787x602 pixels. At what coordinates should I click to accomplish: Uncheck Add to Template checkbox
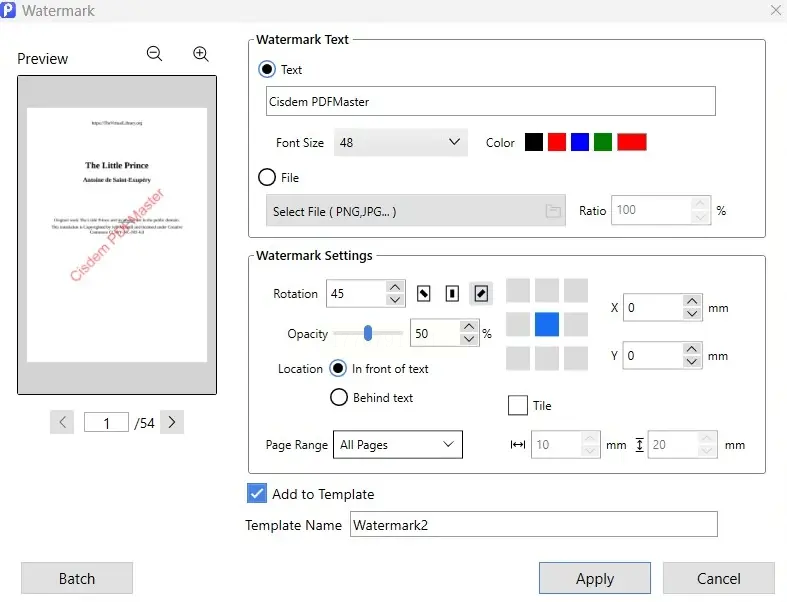[x=256, y=494]
